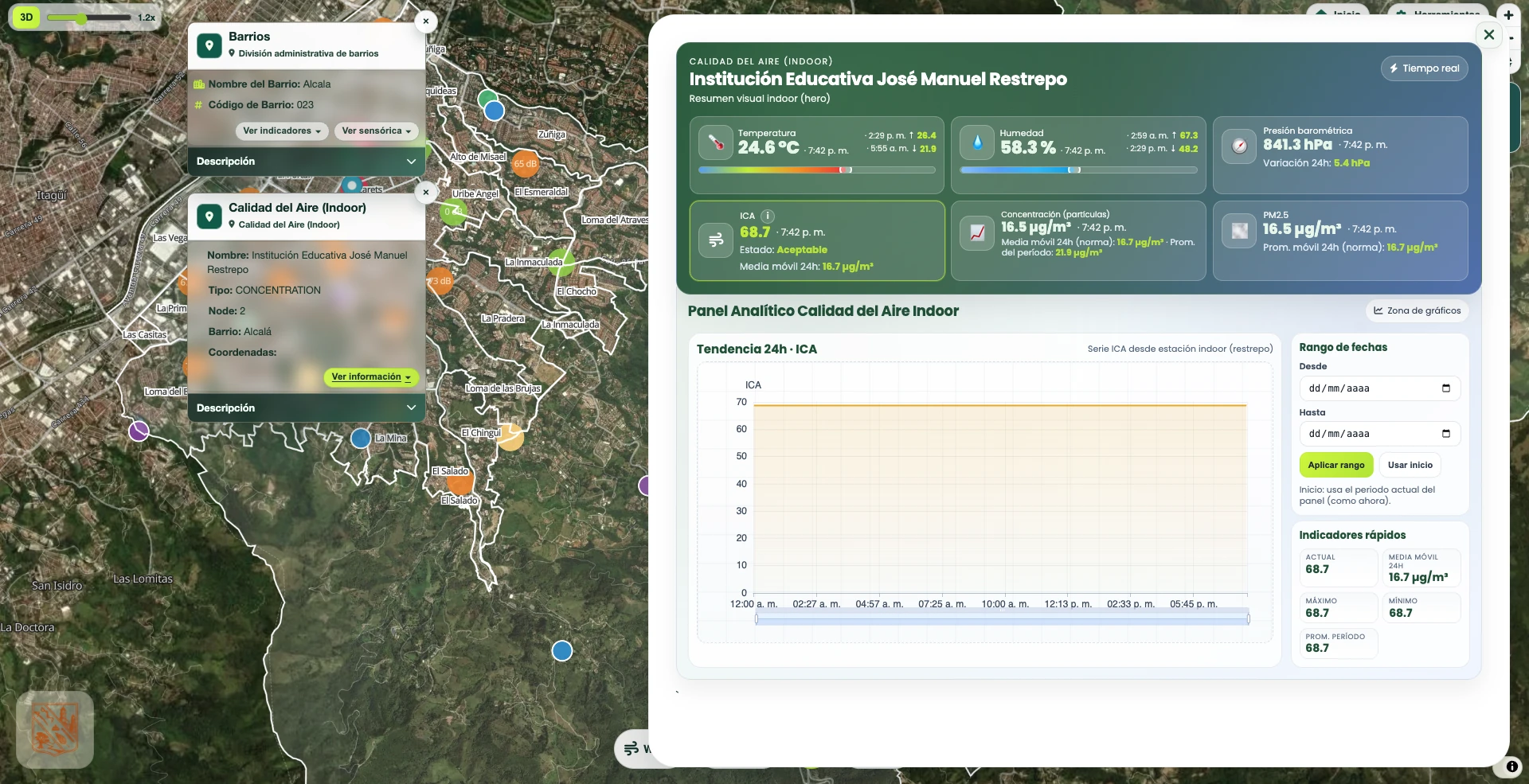Viewport: 1529px width, 784px height.
Task: Click the Usar inicio button
Action: pyautogui.click(x=1410, y=465)
